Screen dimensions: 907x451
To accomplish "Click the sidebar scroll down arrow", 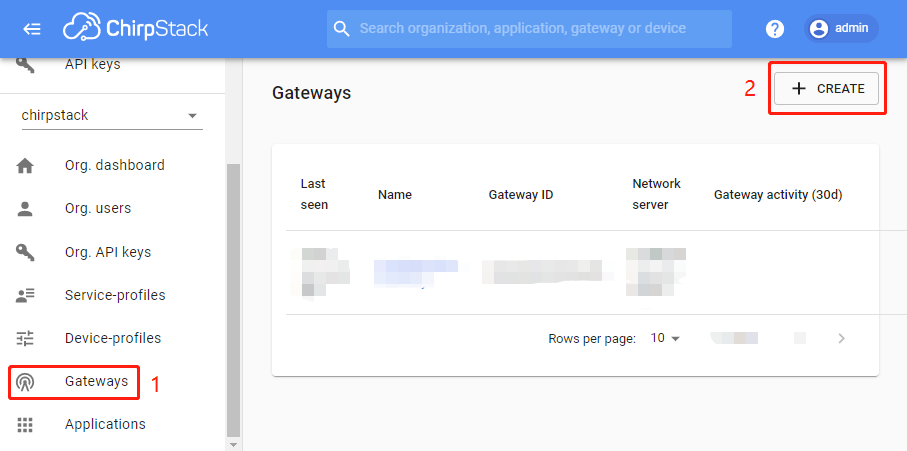I will (233, 445).
